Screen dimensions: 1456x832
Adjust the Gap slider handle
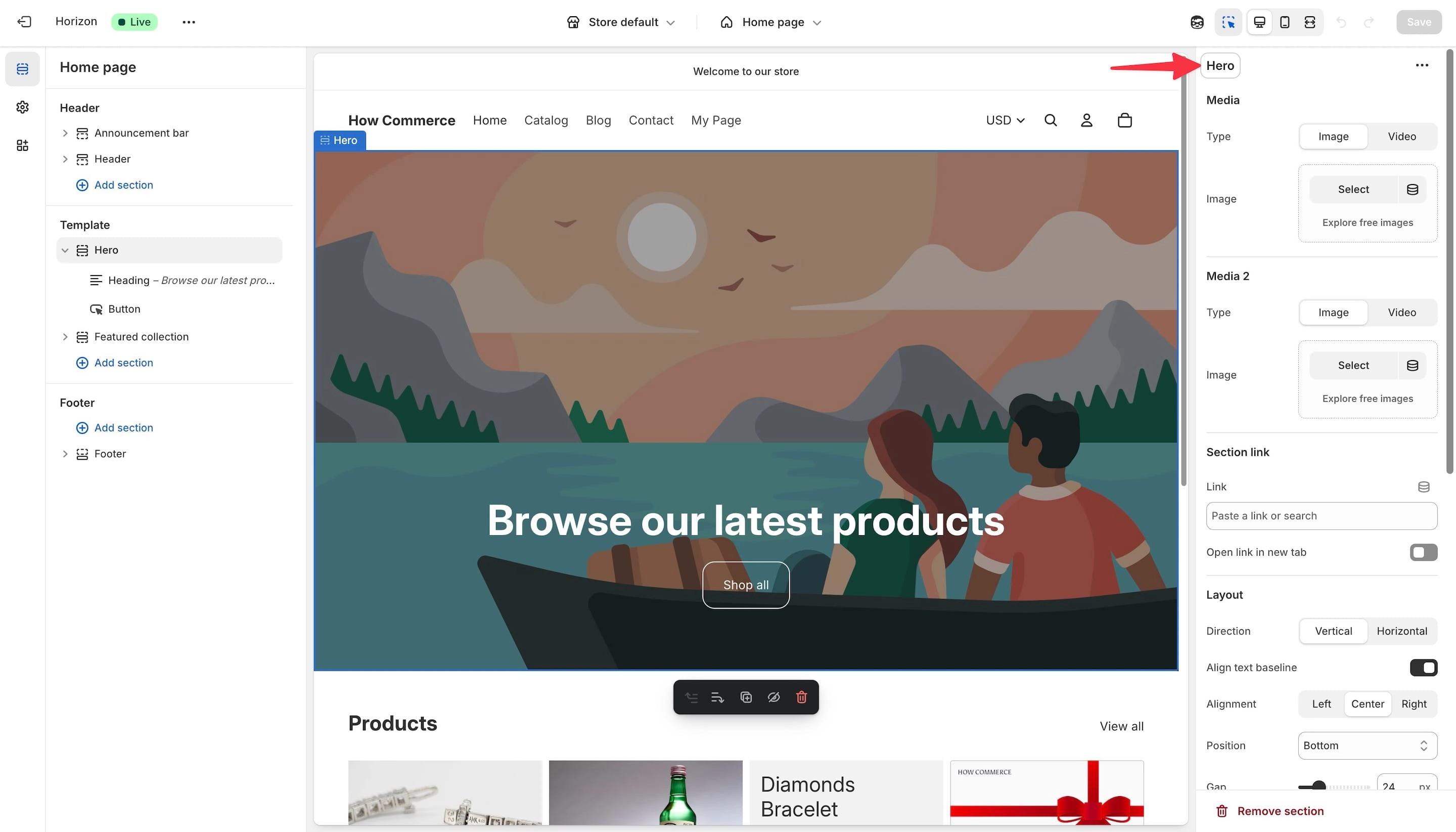point(1318,787)
